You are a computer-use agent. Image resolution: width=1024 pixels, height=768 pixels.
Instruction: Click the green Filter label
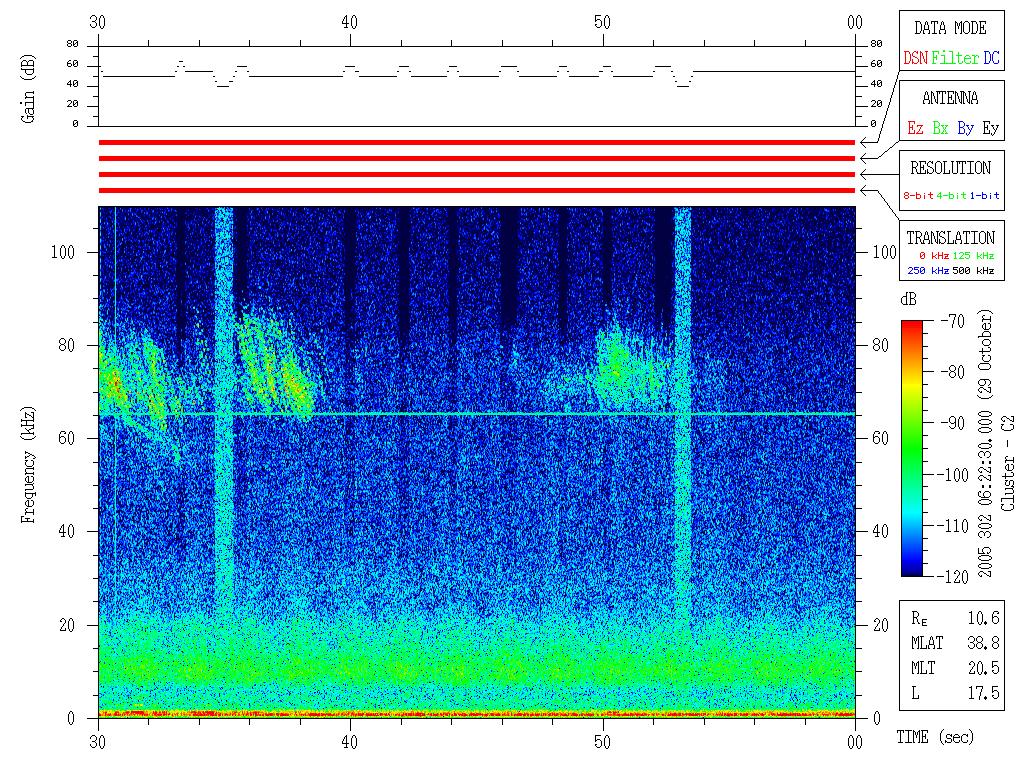tap(955, 58)
